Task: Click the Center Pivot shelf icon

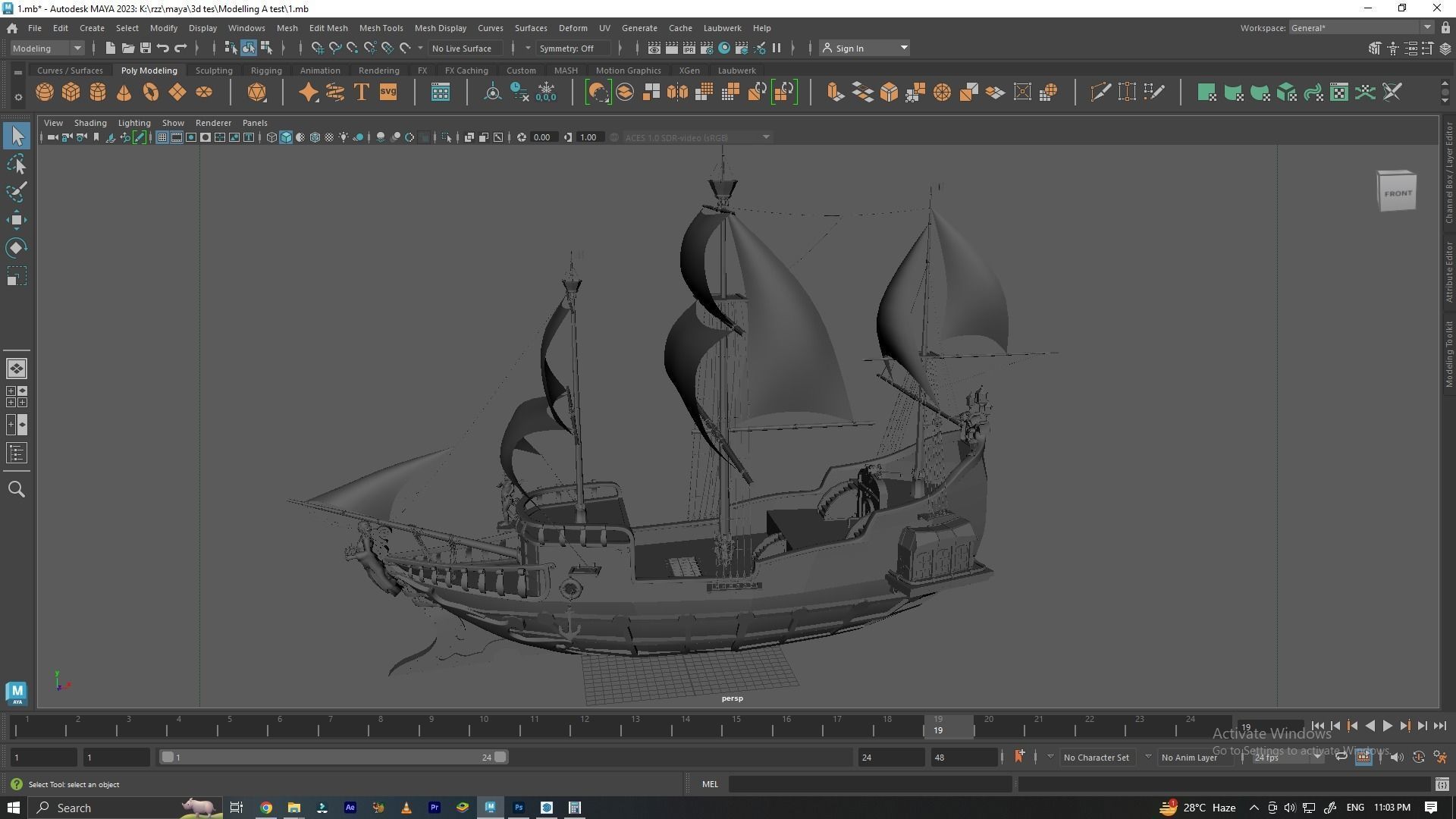Action: point(493,93)
